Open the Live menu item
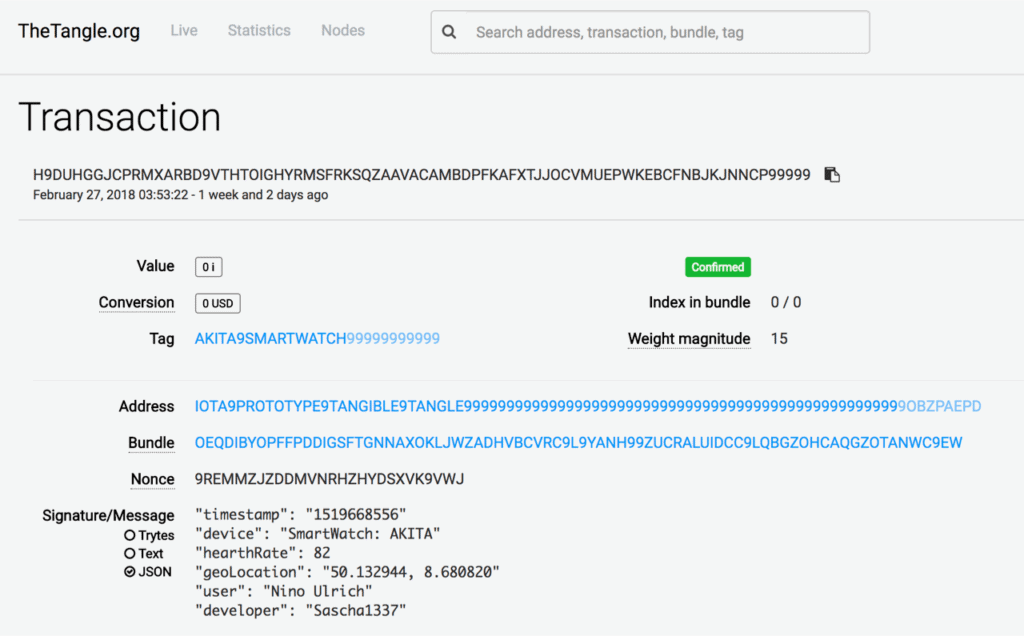Image resolution: width=1024 pixels, height=636 pixels. tap(184, 30)
